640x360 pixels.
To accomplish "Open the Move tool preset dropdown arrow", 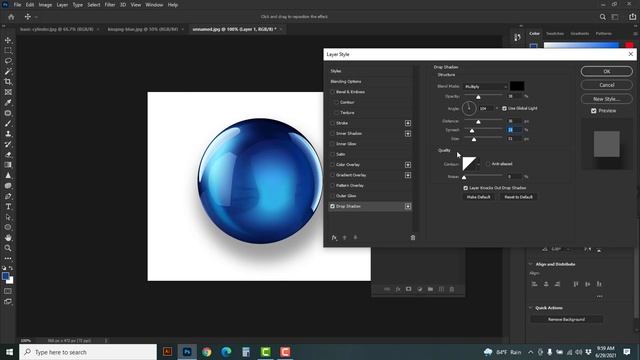I will coord(36,17).
